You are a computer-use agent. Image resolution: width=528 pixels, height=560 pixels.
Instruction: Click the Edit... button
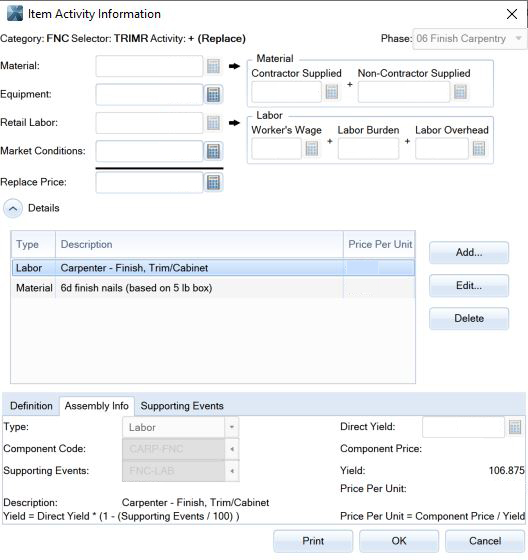469,286
